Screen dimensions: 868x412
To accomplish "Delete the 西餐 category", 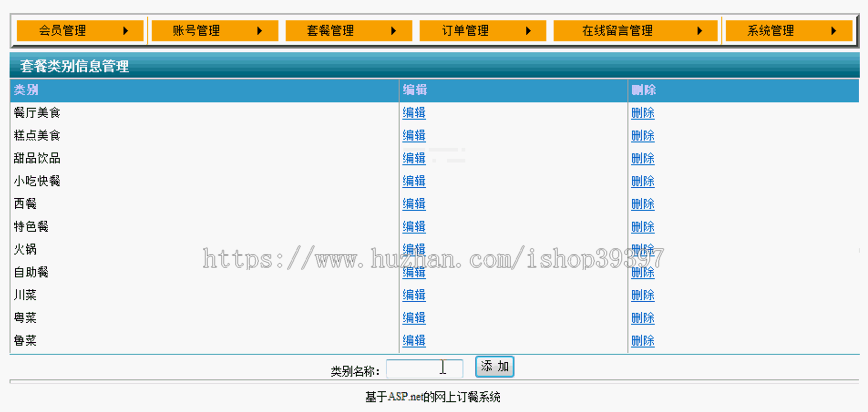I will (x=643, y=204).
